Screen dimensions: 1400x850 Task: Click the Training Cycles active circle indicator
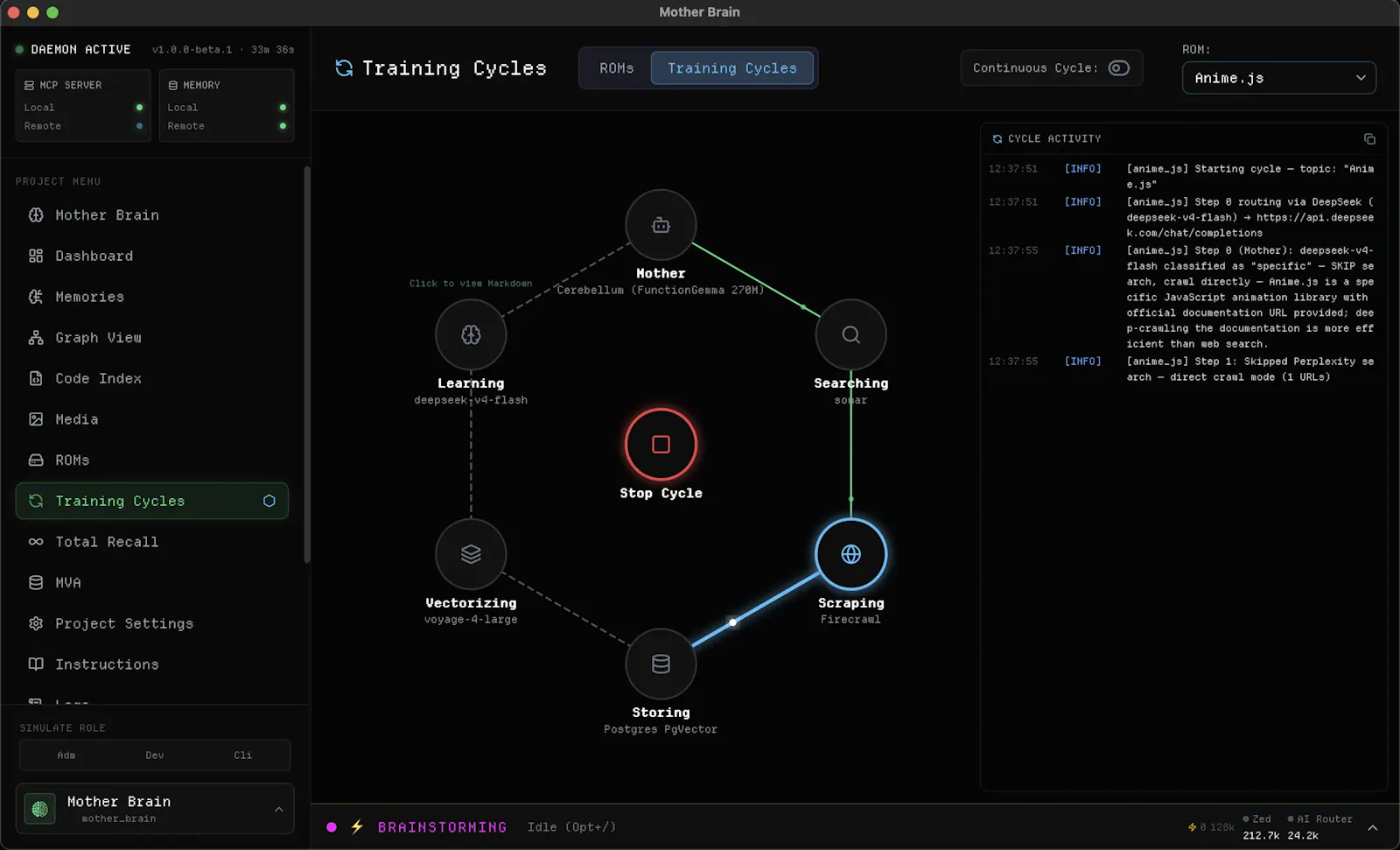tap(269, 501)
